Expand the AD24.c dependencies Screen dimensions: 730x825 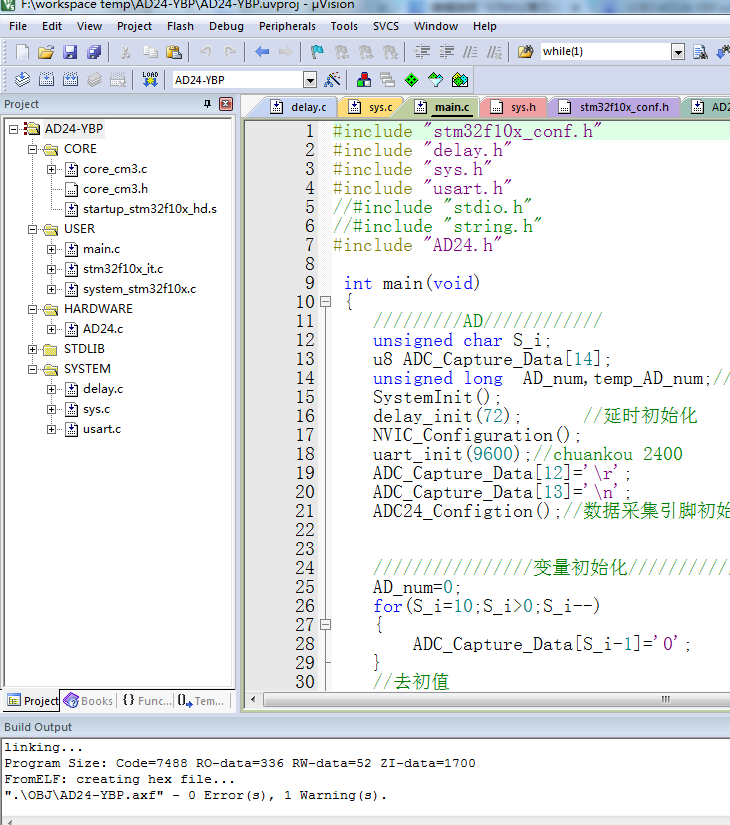pyautogui.click(x=52, y=329)
